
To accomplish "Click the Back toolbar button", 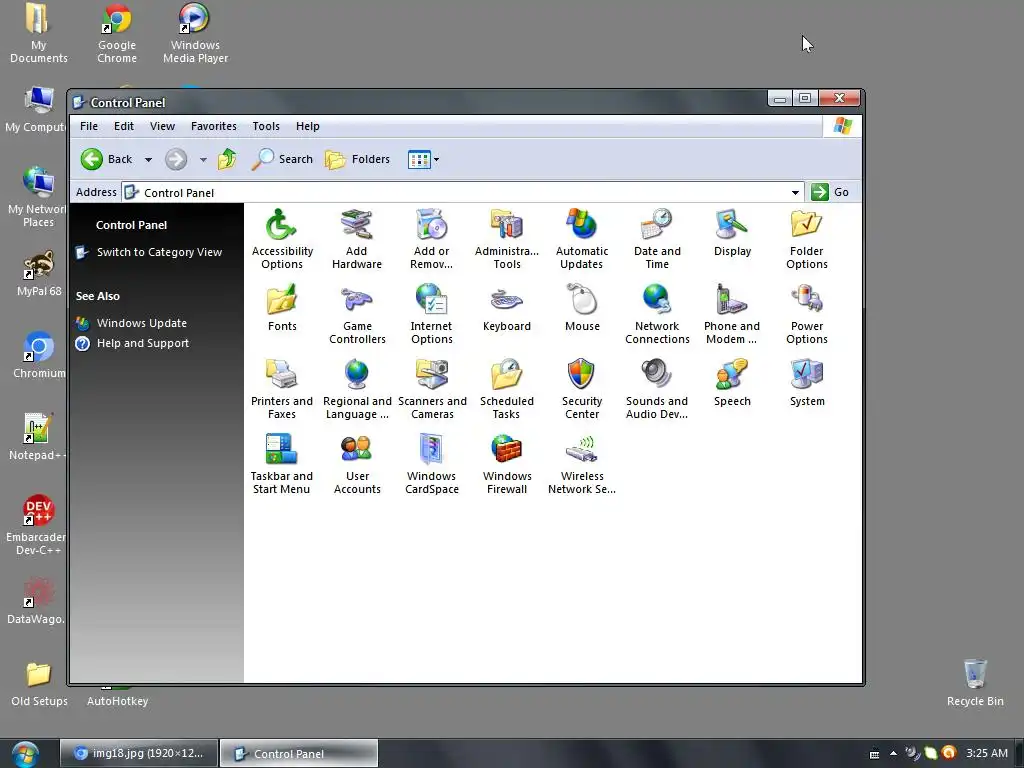I will tap(106, 159).
